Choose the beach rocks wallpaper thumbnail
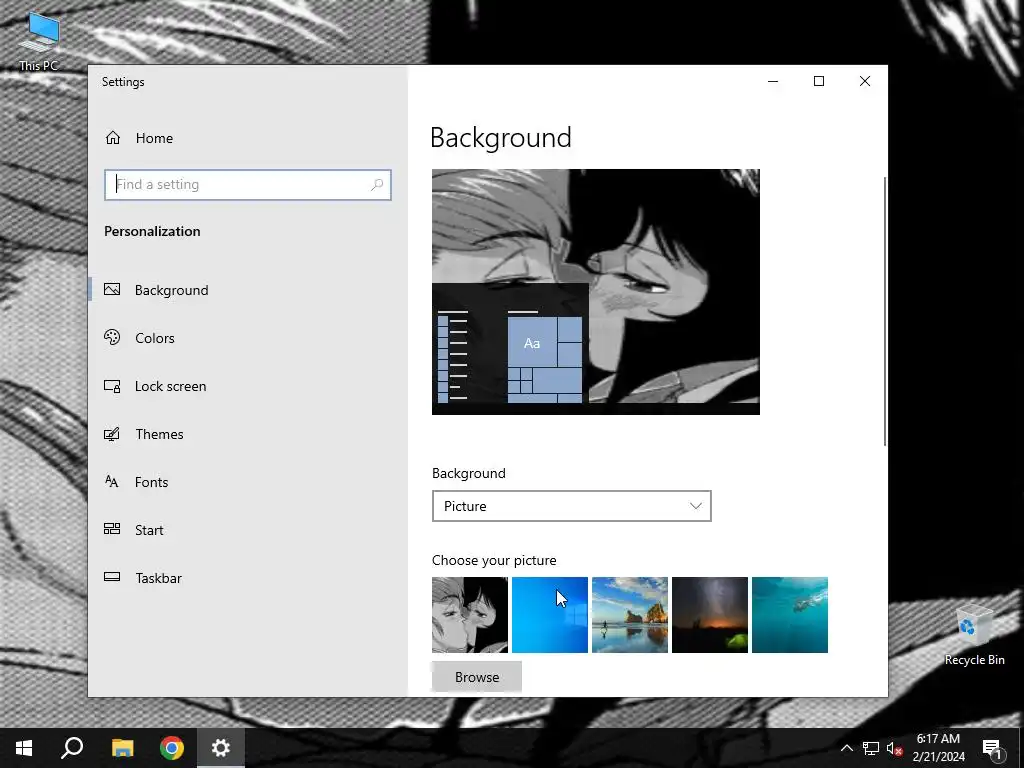The image size is (1024, 768). point(630,615)
